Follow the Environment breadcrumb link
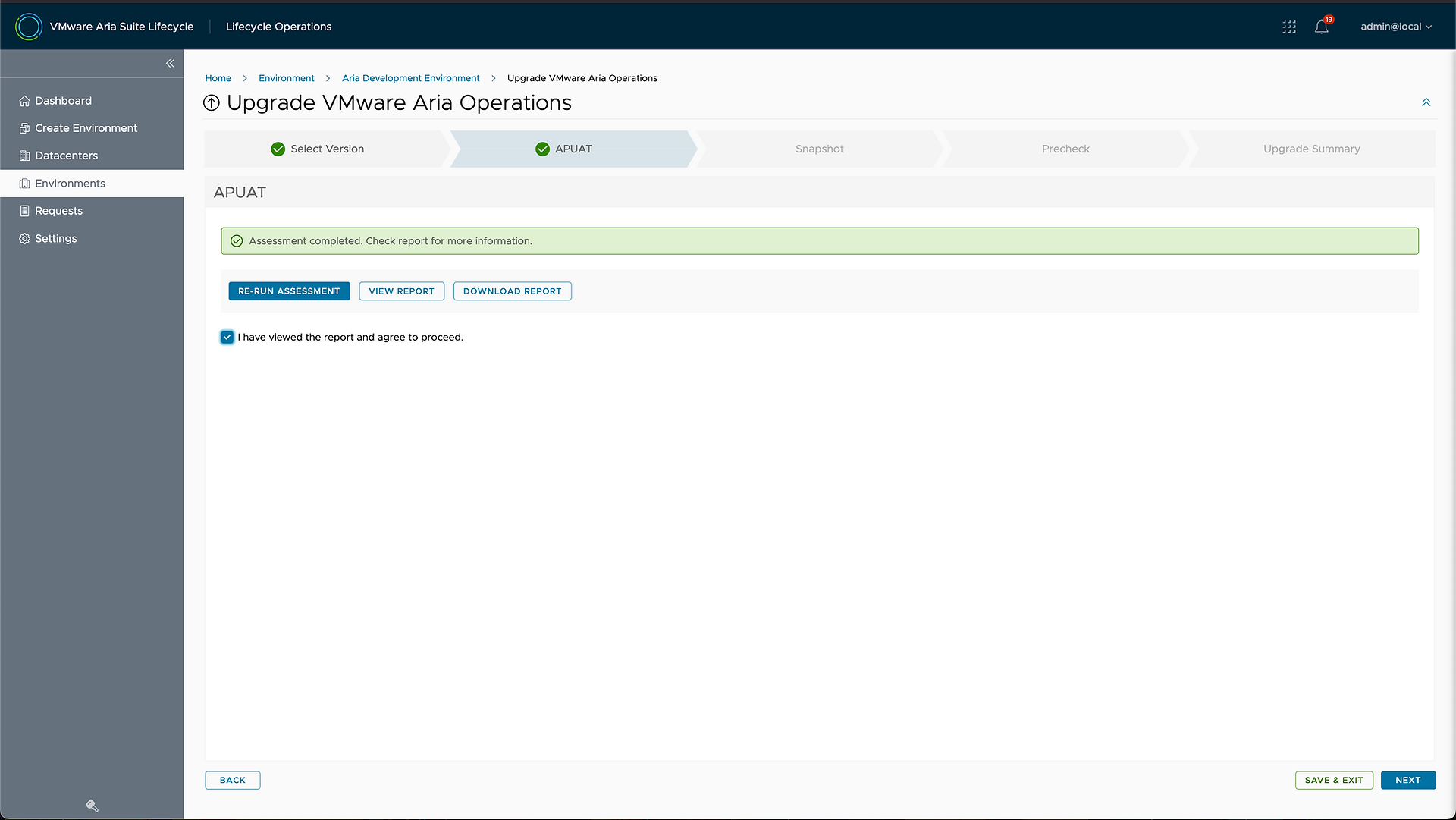Viewport: 1456px width, 820px height. point(287,78)
